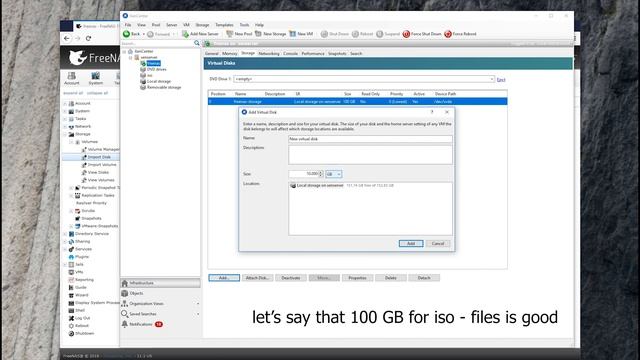Viewport: 640px width, 360px height.
Task: Switch to the Snapshots tab
Action: pyautogui.click(x=337, y=53)
